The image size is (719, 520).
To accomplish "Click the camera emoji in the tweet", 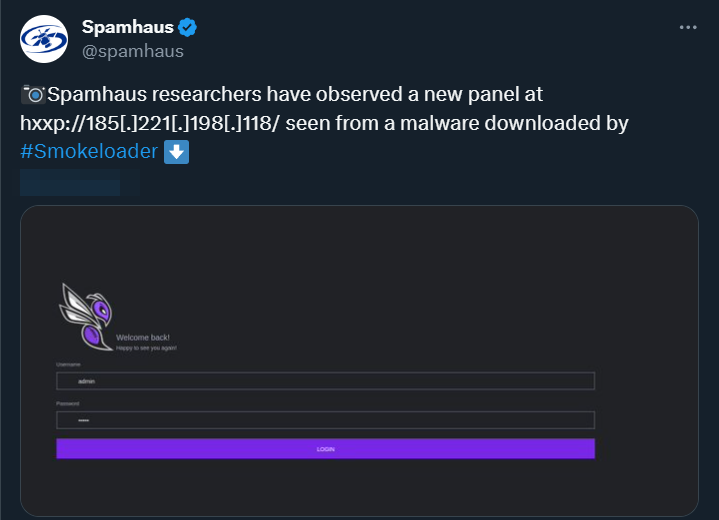I will (32, 96).
